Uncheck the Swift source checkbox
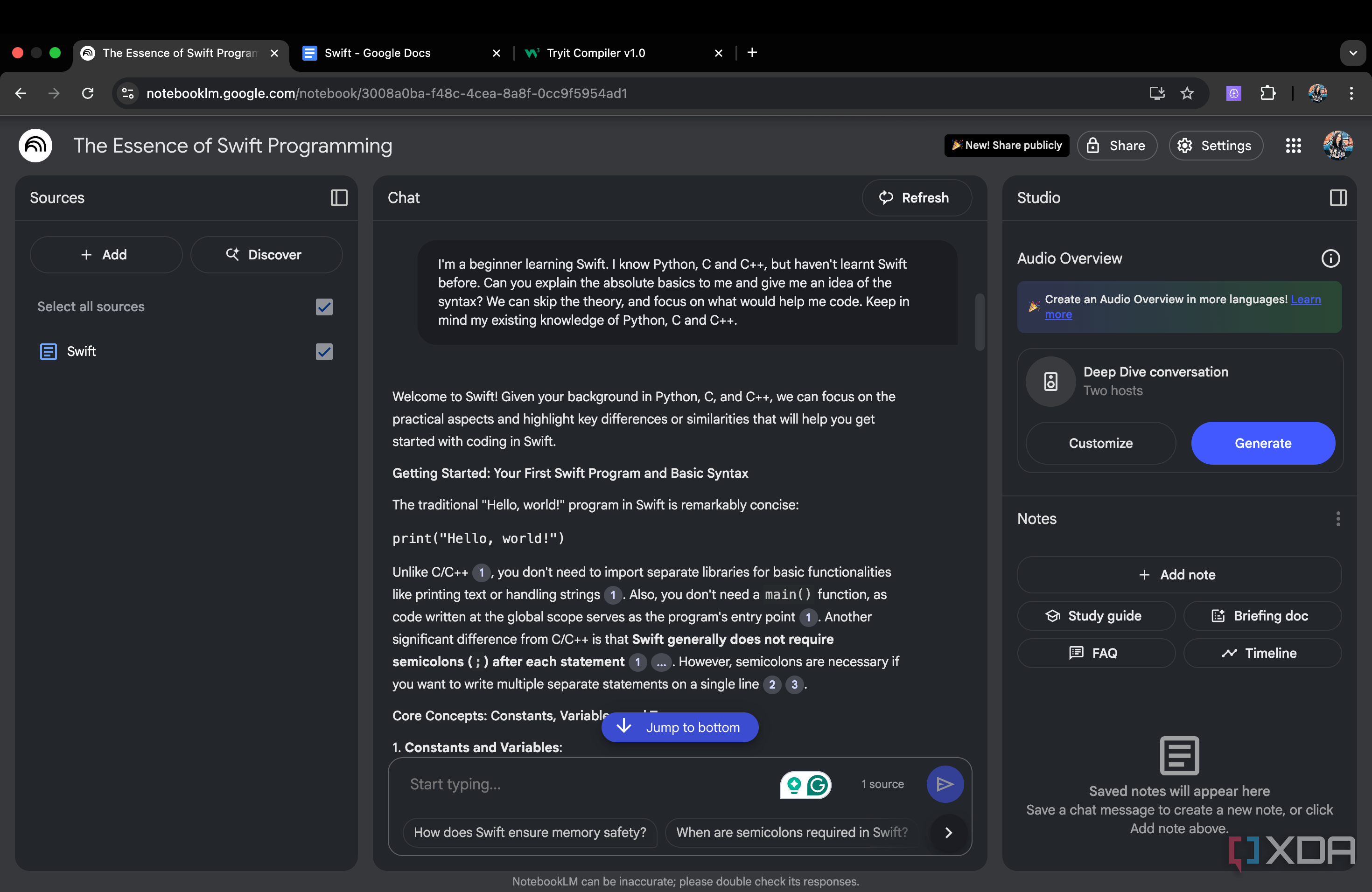Screen dimensions: 1372x892 tap(324, 351)
